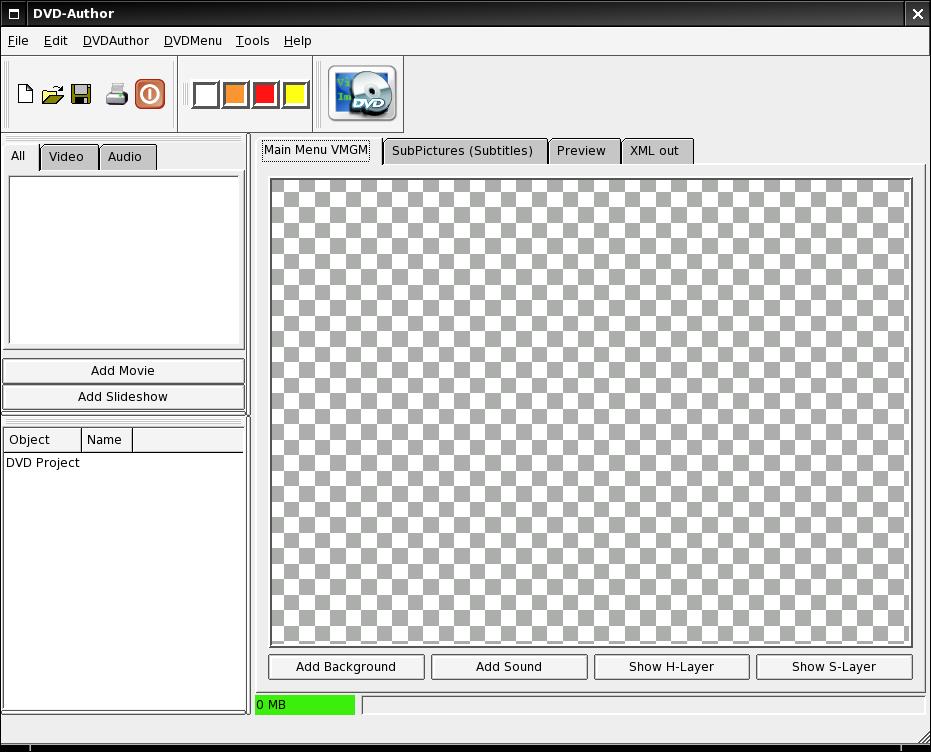Switch to the SubPictures (Subtitles) tab
This screenshot has width=931, height=752.
click(462, 151)
